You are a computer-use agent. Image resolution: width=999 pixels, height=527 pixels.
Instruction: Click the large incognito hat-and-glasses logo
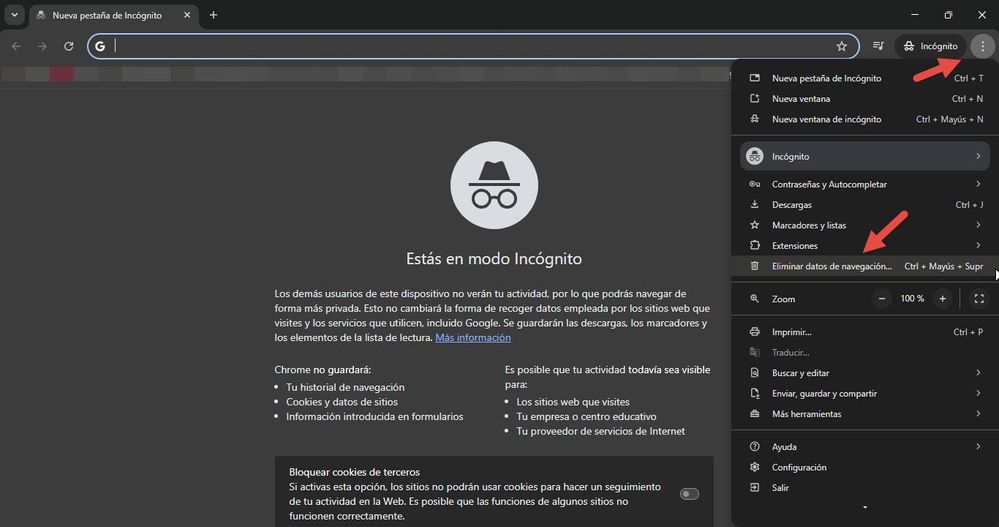point(494,185)
